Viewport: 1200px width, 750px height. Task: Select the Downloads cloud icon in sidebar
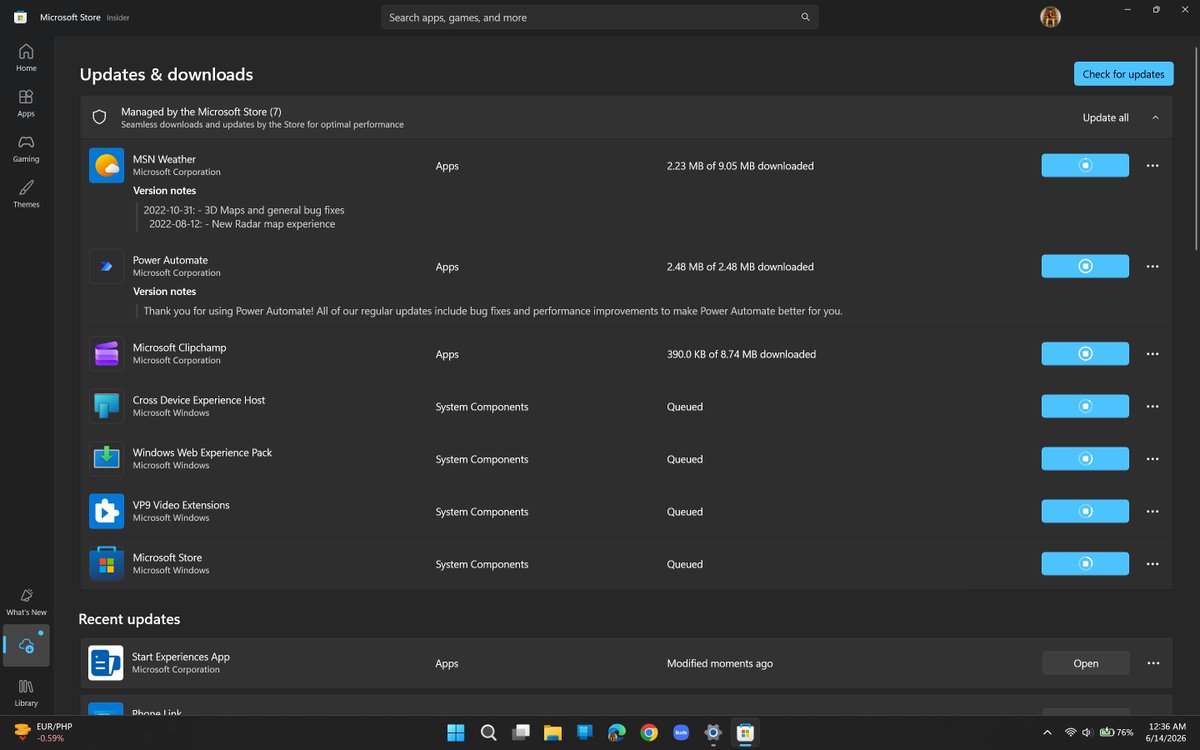(x=26, y=646)
